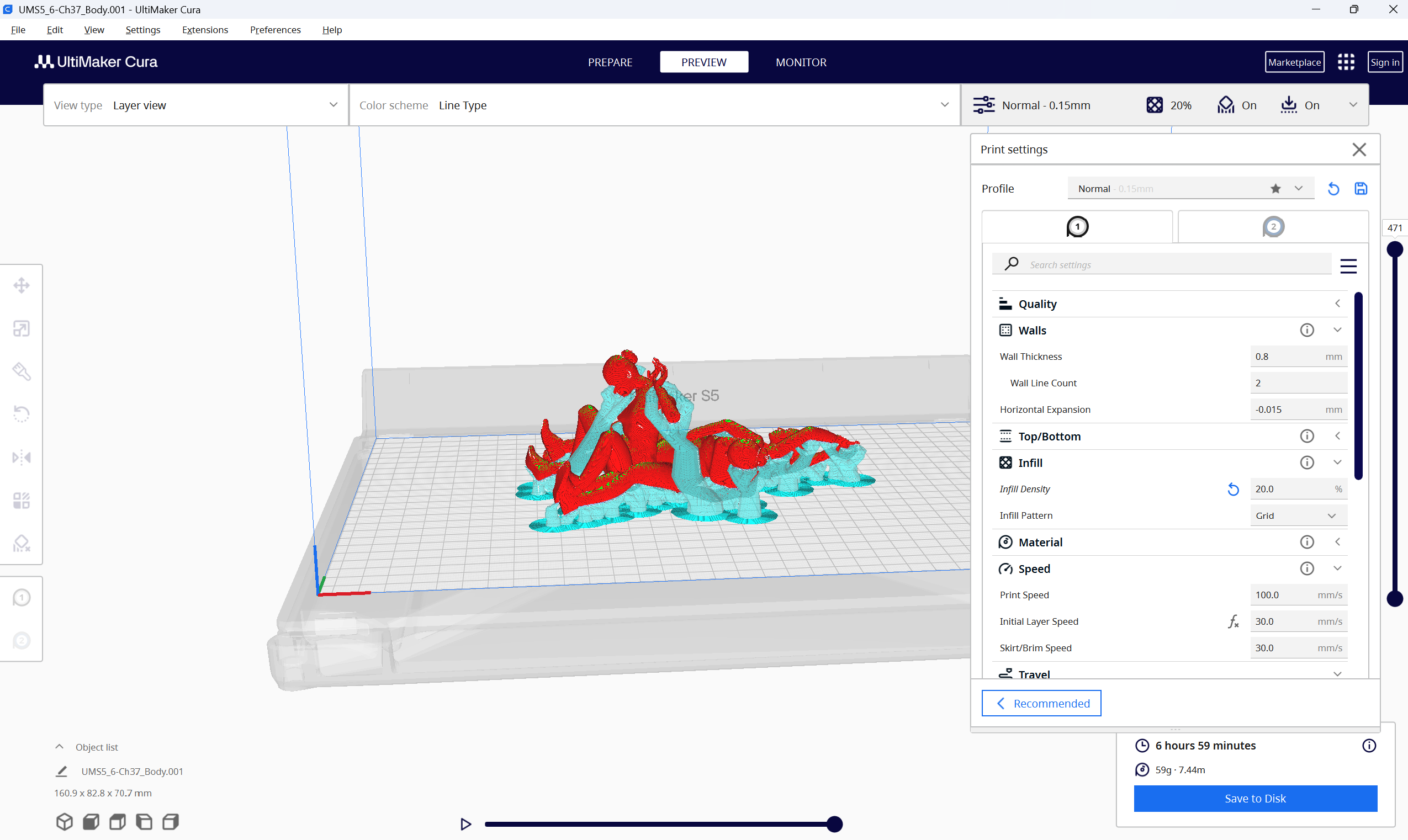Viewport: 1408px width, 840px height.
Task: Open the Profile selection dropdown
Action: (x=1190, y=189)
